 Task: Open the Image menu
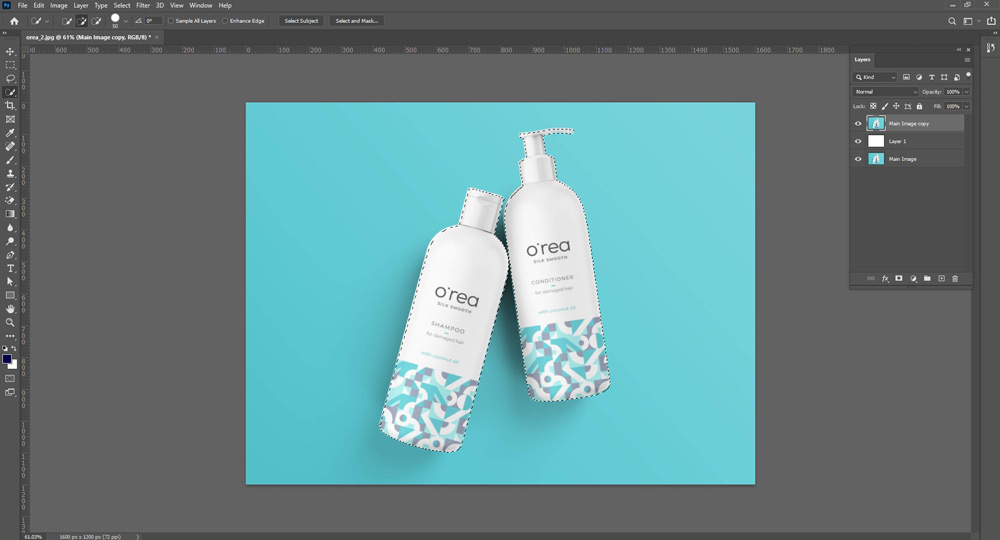[59, 5]
